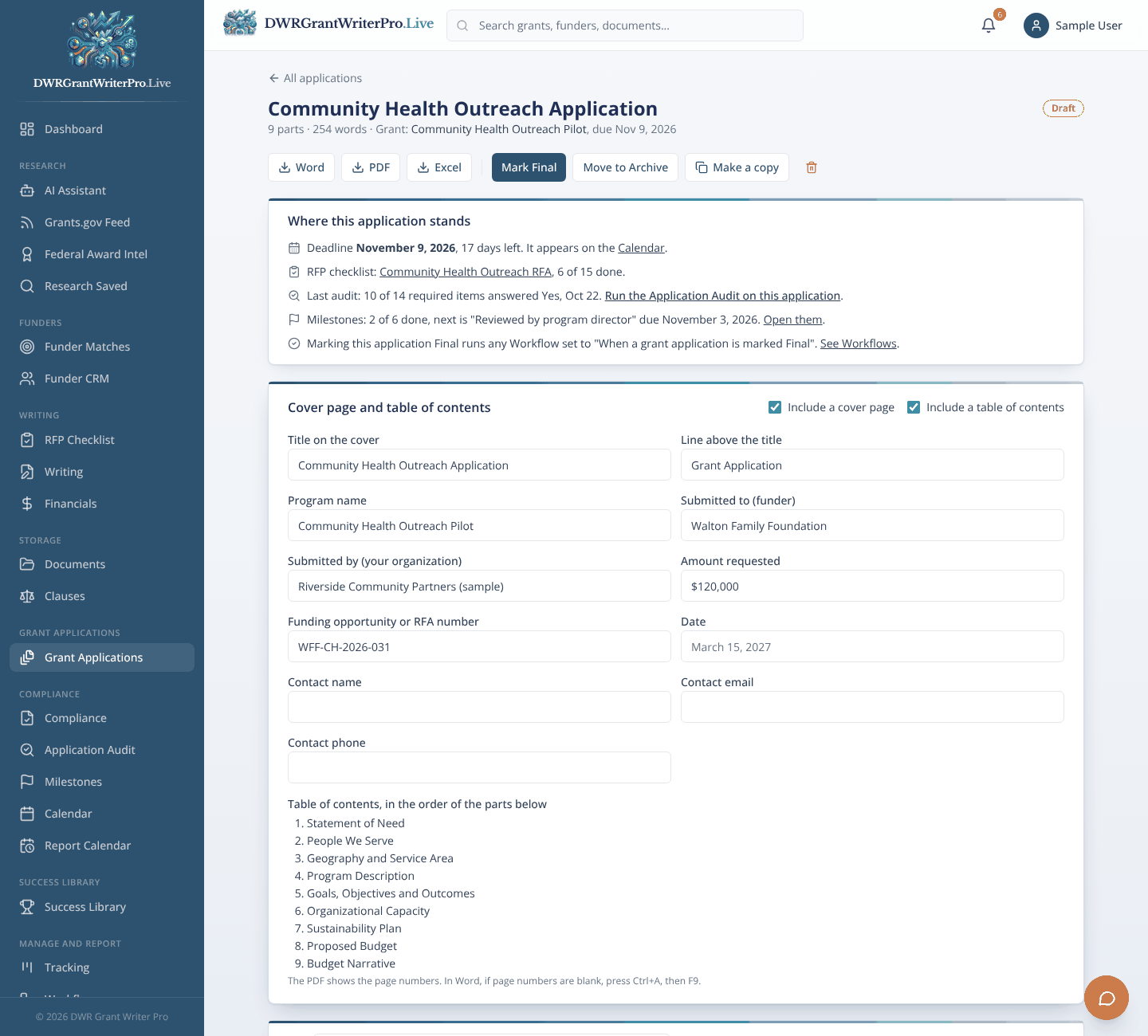Click the Dashboard grid icon

(x=27, y=129)
